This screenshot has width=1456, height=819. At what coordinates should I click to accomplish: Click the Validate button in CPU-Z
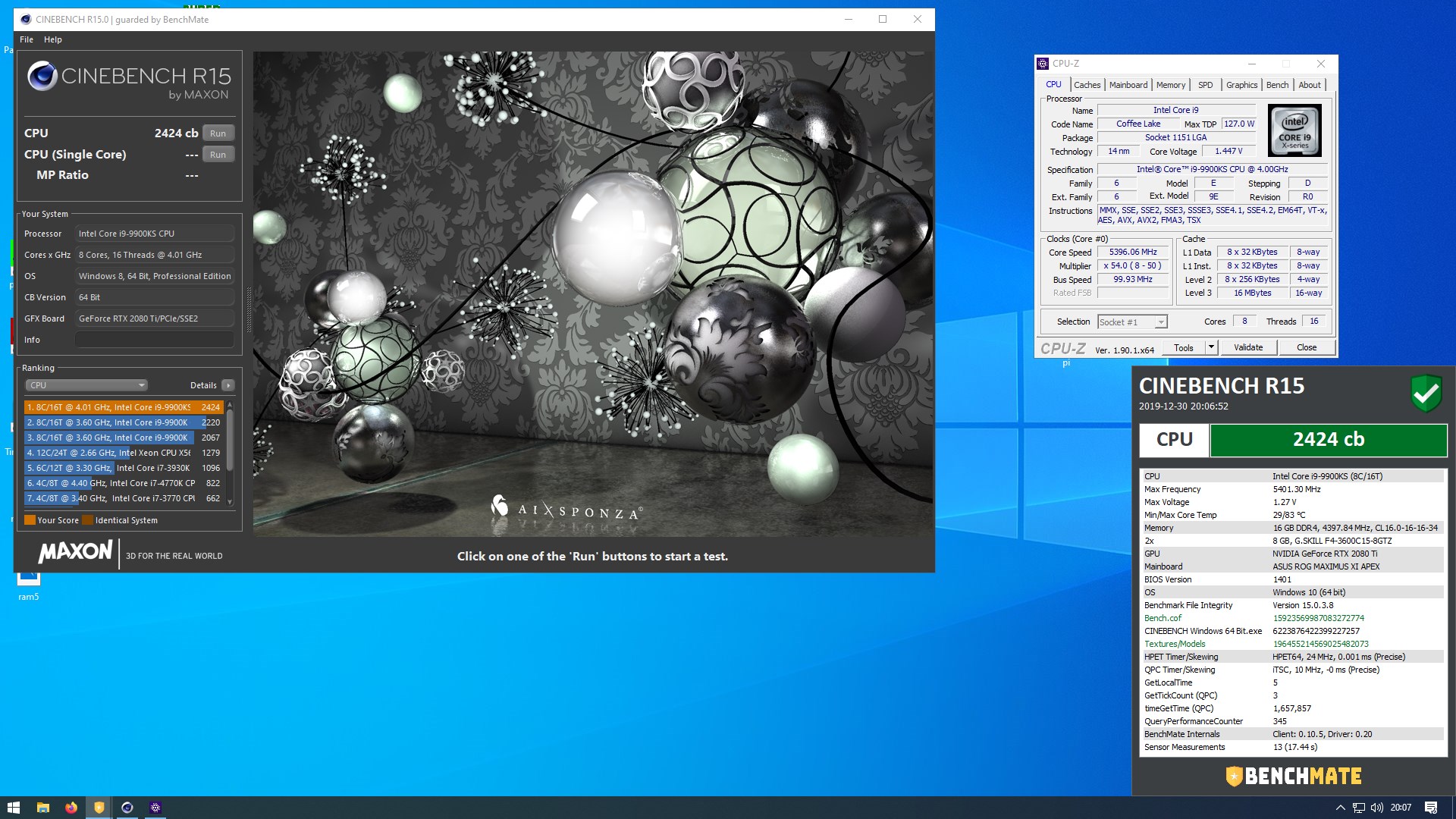click(1248, 348)
